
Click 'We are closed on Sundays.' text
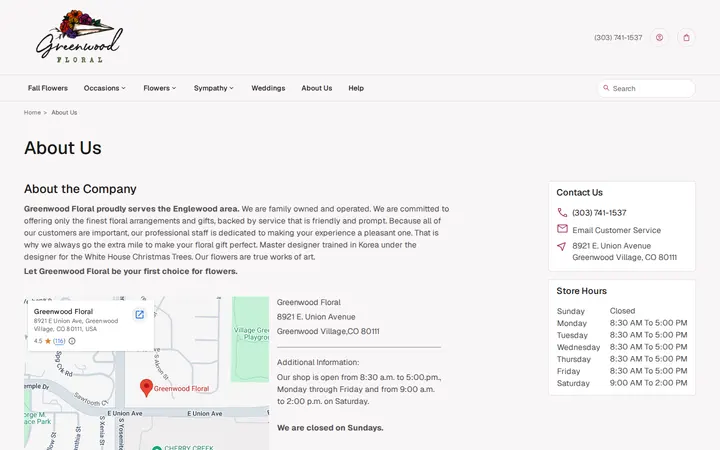[330, 428]
